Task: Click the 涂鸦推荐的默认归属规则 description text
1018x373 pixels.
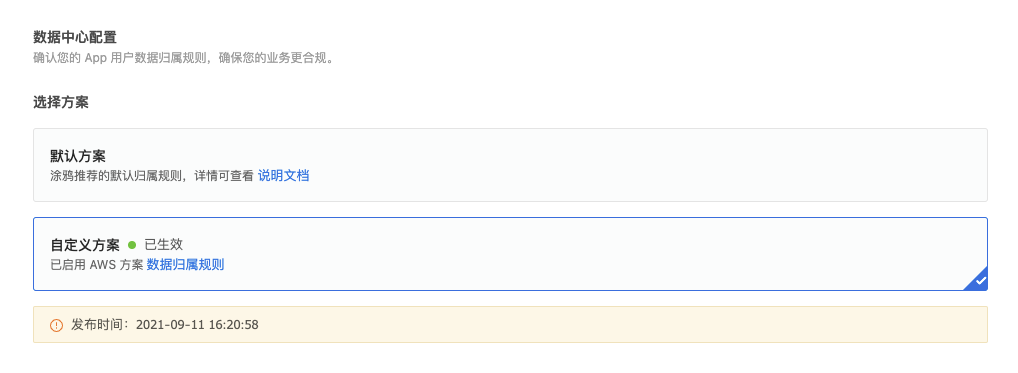Action: (117, 176)
